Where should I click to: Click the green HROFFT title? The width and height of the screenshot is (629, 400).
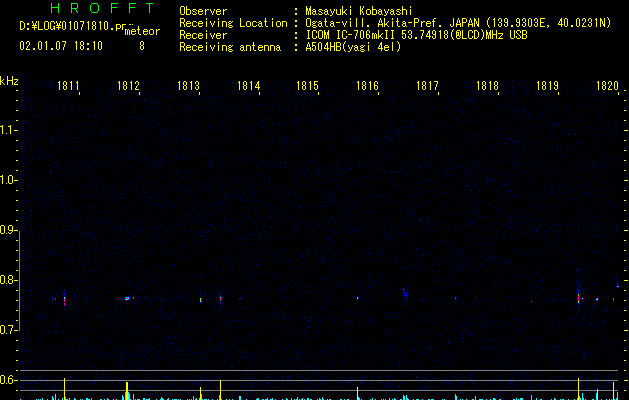(x=102, y=8)
